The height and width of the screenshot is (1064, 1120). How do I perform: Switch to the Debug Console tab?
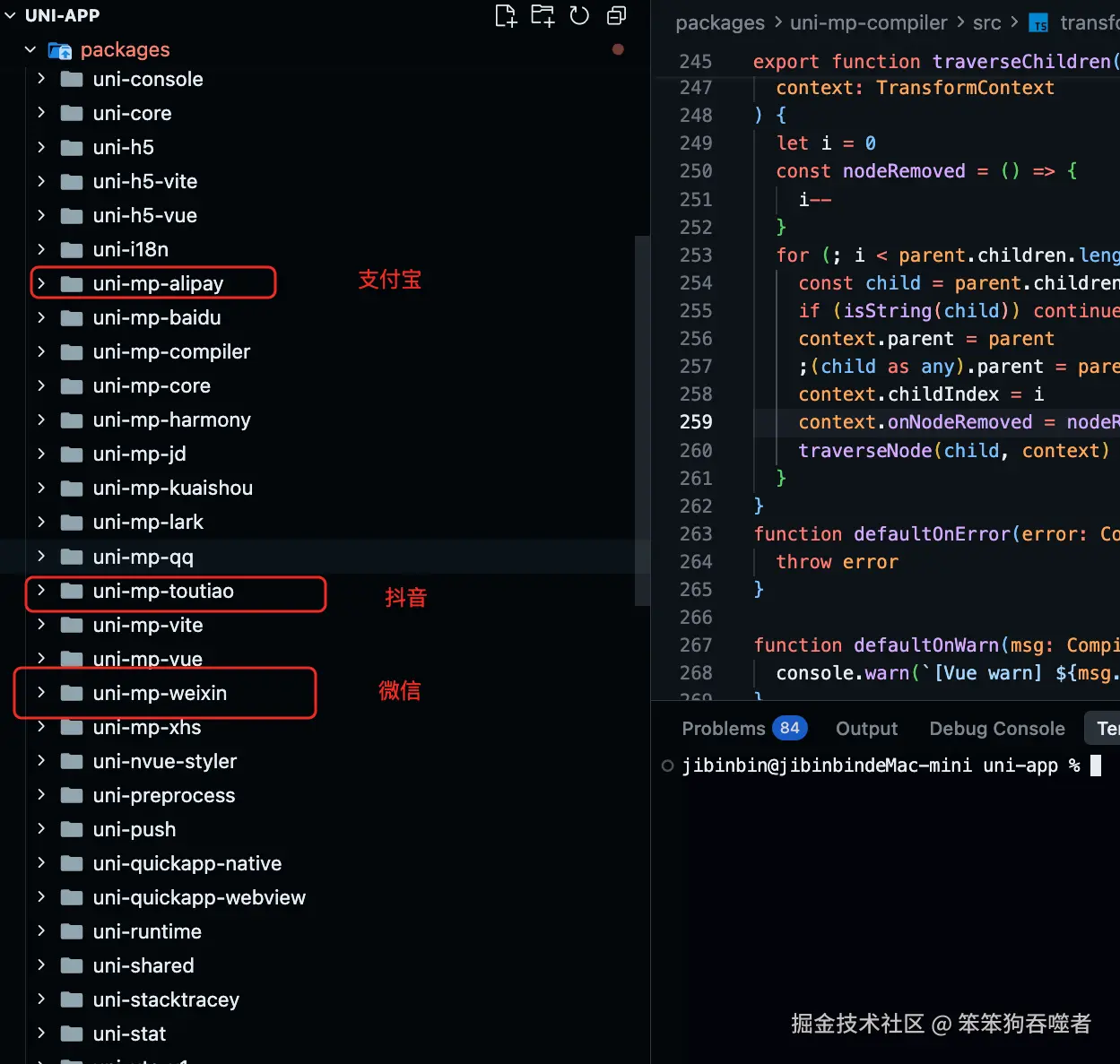997,729
